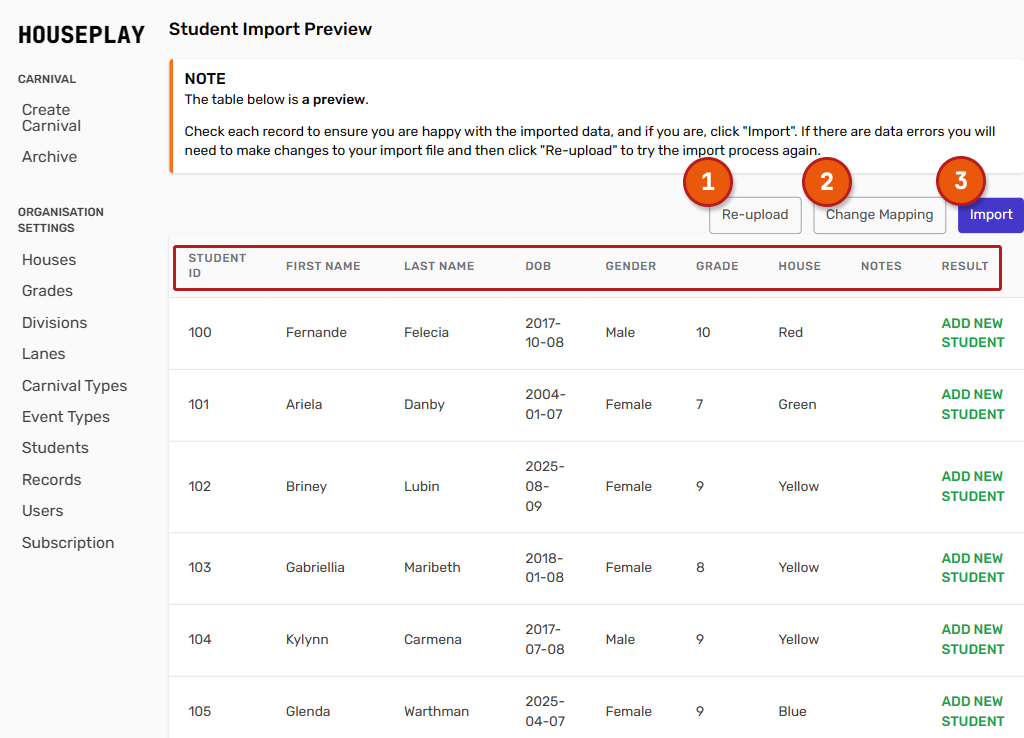This screenshot has height=738, width=1024.
Task: Click Add New Student result for Ariela
Action: [x=972, y=405]
